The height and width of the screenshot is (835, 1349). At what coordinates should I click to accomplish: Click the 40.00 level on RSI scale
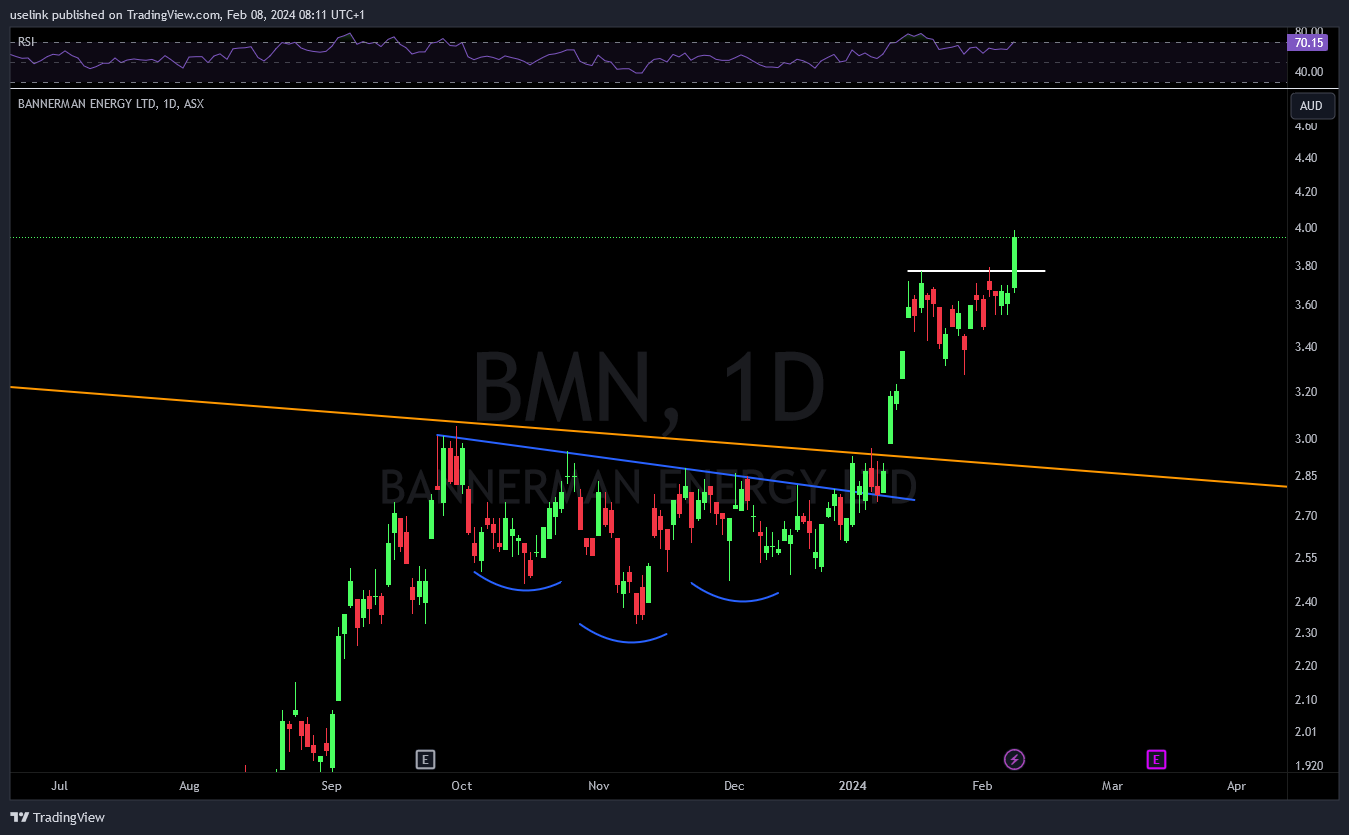click(x=1308, y=72)
